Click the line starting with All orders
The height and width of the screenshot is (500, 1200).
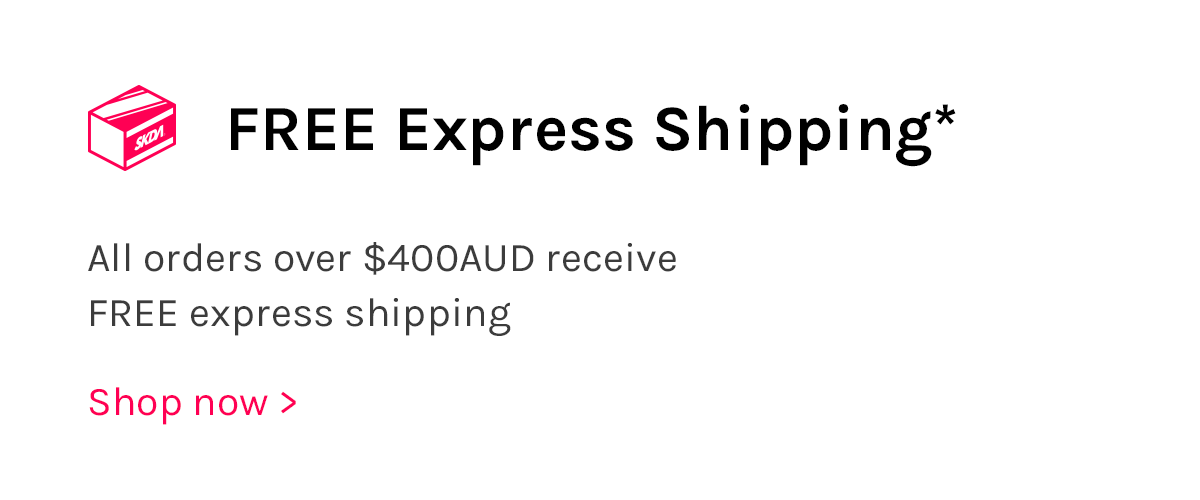tap(382, 259)
